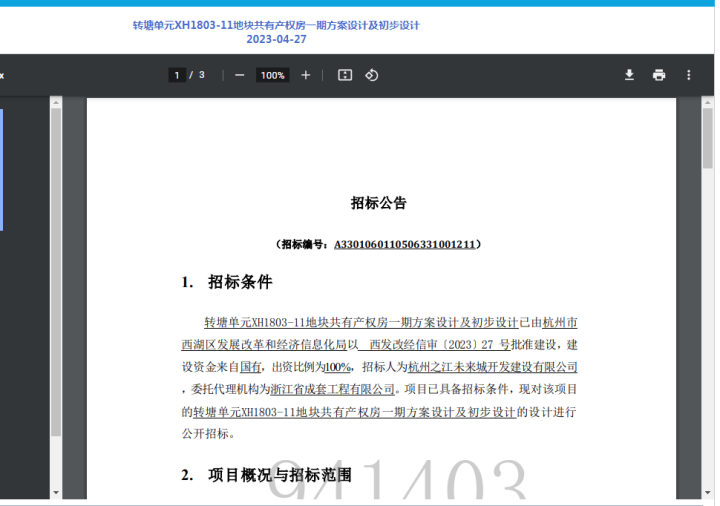Click the text 西发改经信审〔2023〕27 号
720x506 pixels.
(439, 345)
